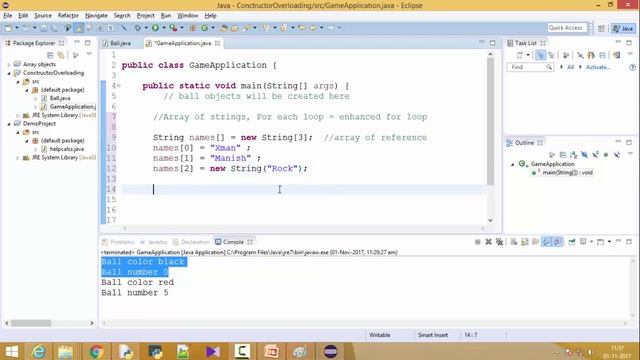The width and height of the screenshot is (640, 360).
Task: Click Remove All Terminated Launches console icon
Action: pyautogui.click(x=499, y=242)
